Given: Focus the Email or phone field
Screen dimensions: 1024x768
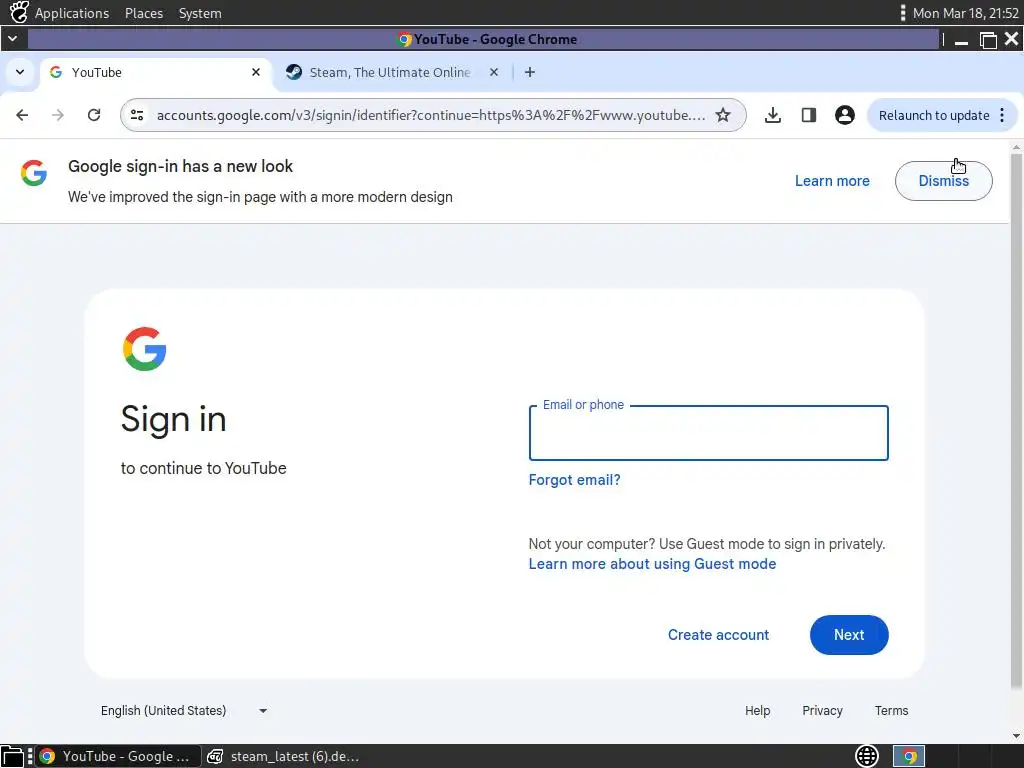Looking at the screenshot, I should [x=709, y=433].
